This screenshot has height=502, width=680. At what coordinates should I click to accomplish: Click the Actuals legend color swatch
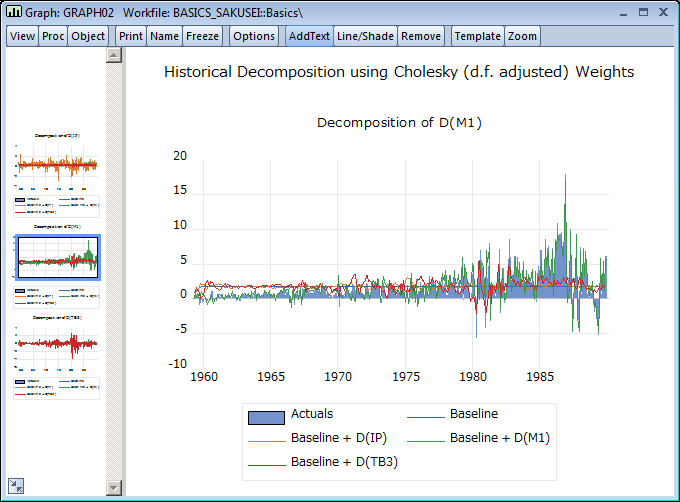pyautogui.click(x=266, y=415)
